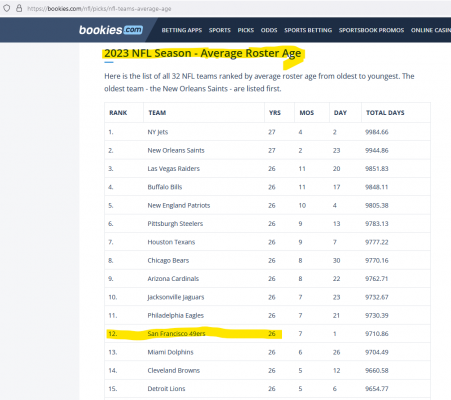Click the YRS column header
This screenshot has height=400, width=451.
pos(275,113)
